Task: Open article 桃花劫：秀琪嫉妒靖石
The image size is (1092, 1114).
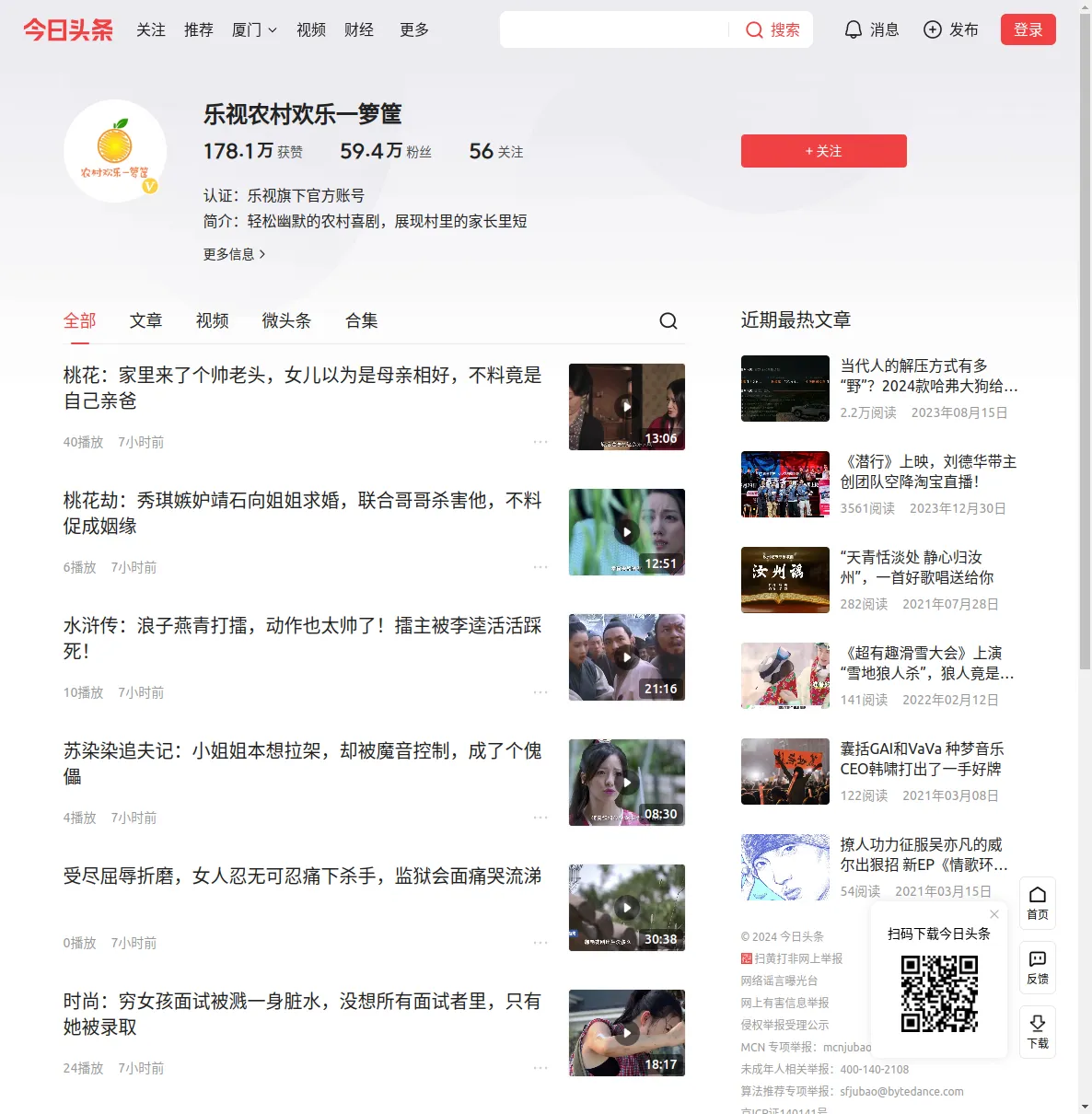Action: click(303, 513)
